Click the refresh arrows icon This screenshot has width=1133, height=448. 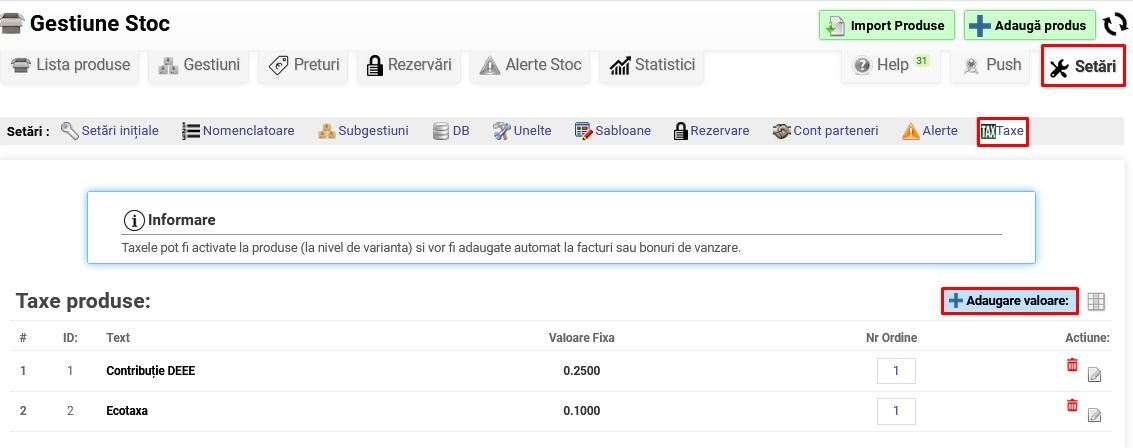[1115, 25]
